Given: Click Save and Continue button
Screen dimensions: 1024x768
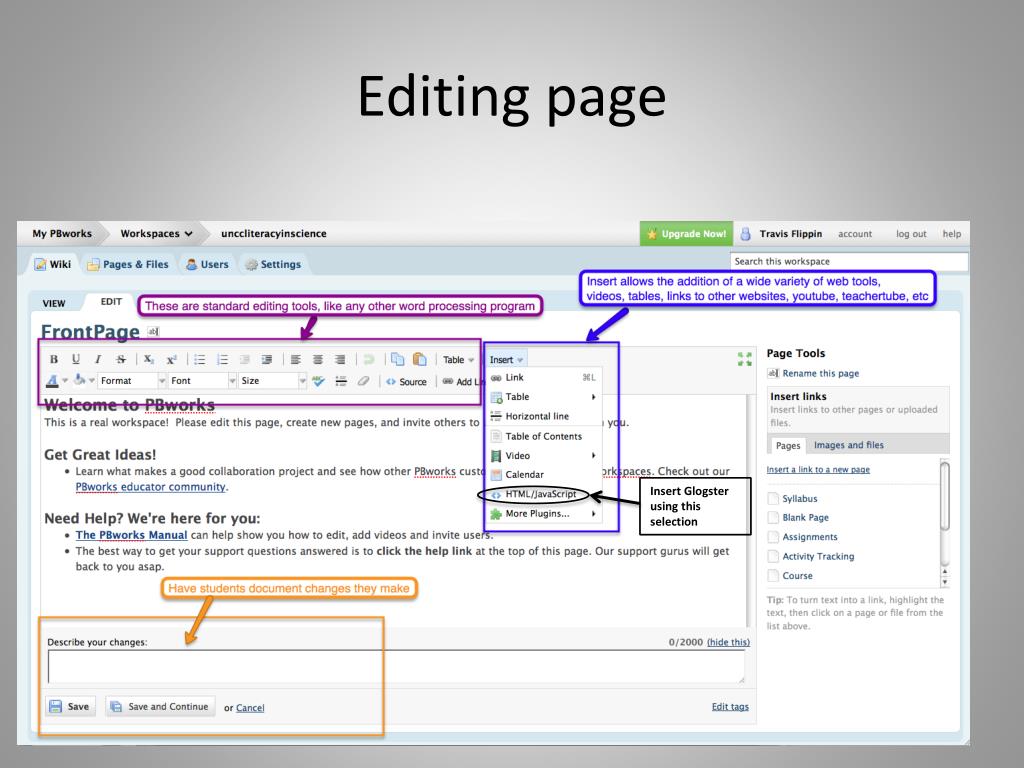Looking at the screenshot, I should (160, 707).
